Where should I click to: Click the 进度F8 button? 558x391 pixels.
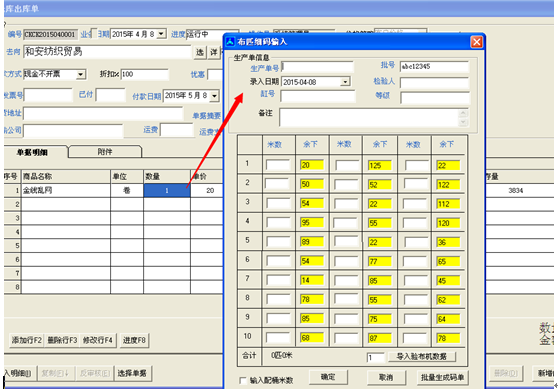click(x=134, y=340)
